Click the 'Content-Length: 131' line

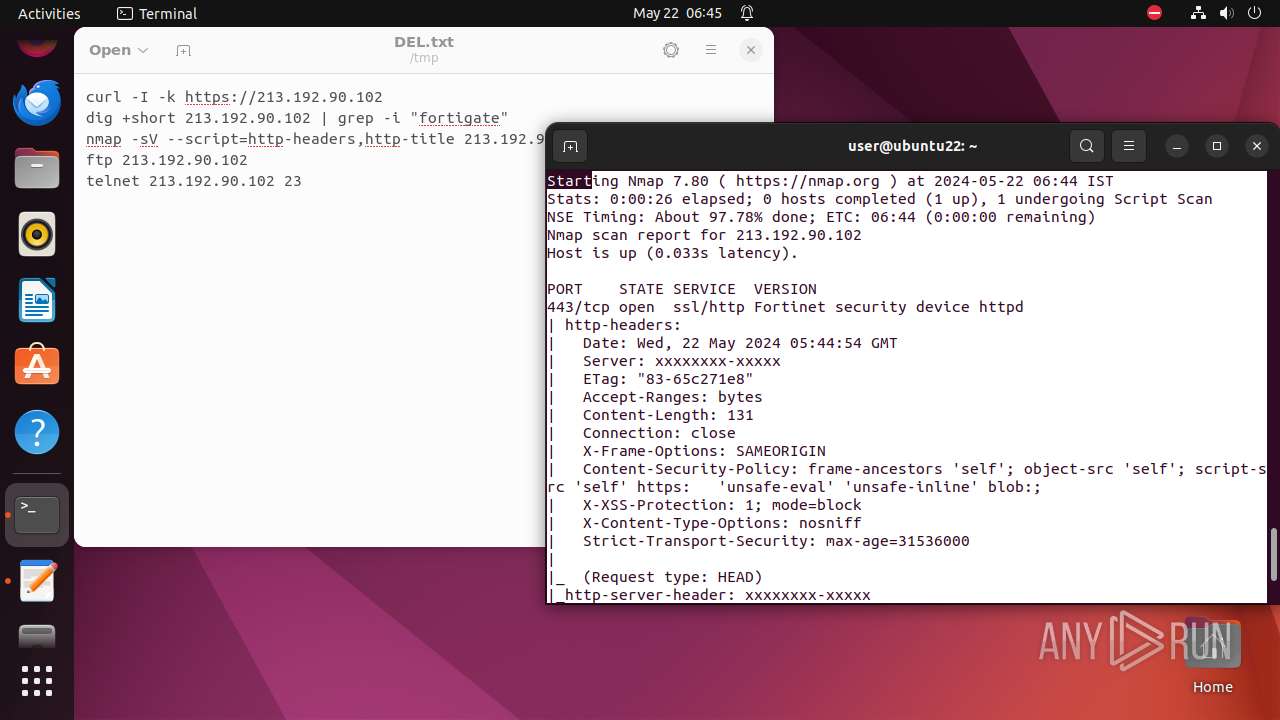[668, 415]
